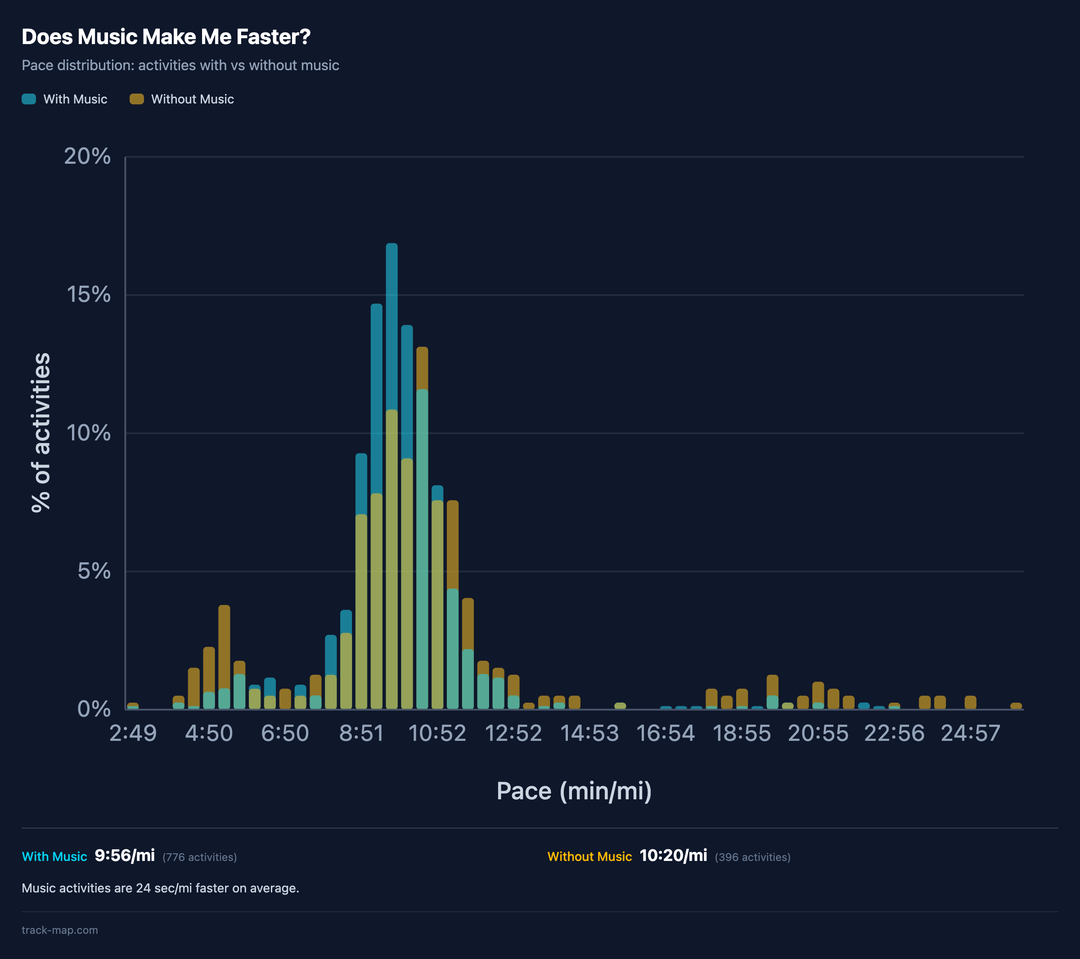Toggle the Without Music legend label
Screen dimensions: 1080x959
[x=192, y=99]
